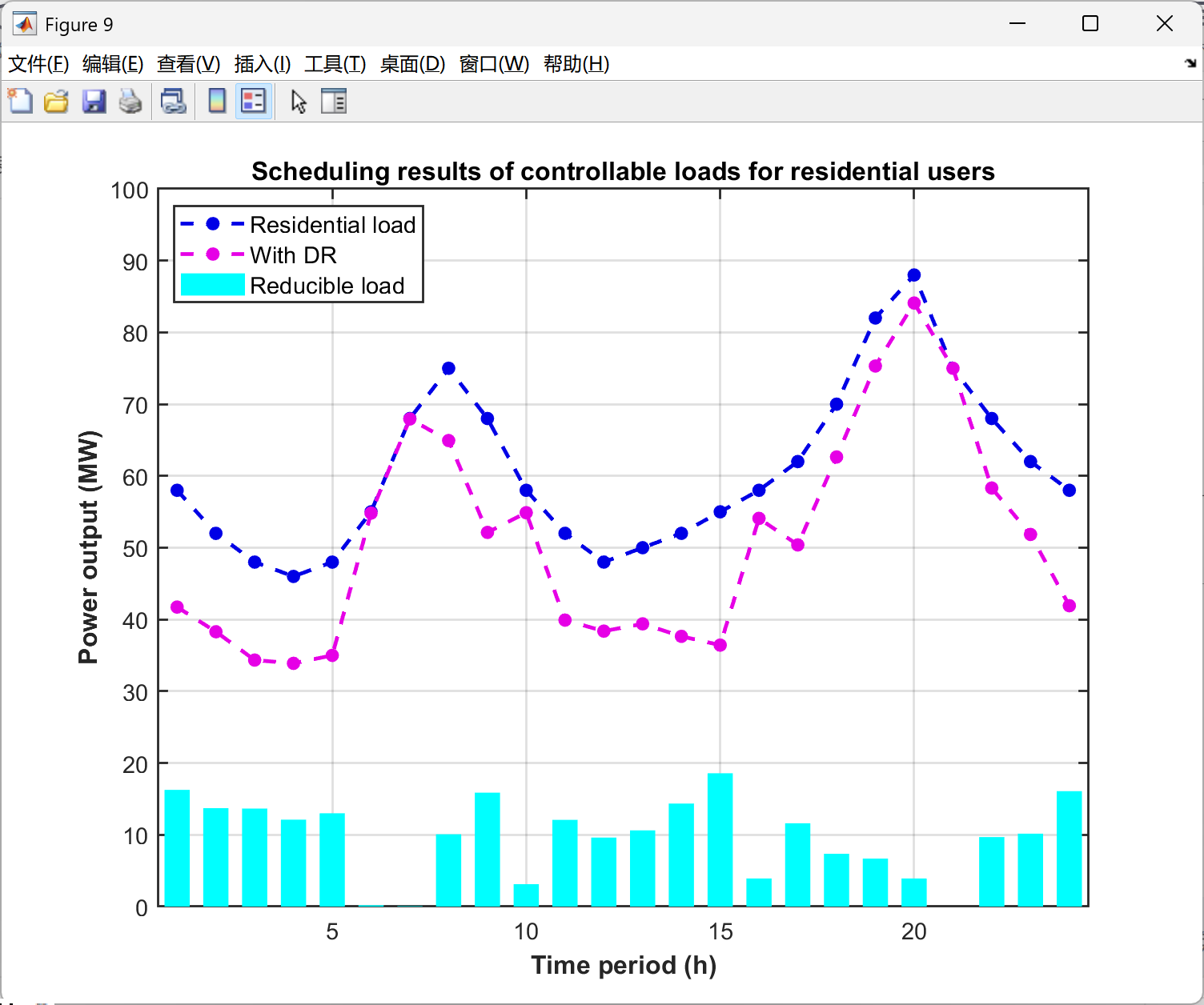1204x1005 pixels.
Task: Click the magenta With DR point at hour 15
Action: (720, 645)
